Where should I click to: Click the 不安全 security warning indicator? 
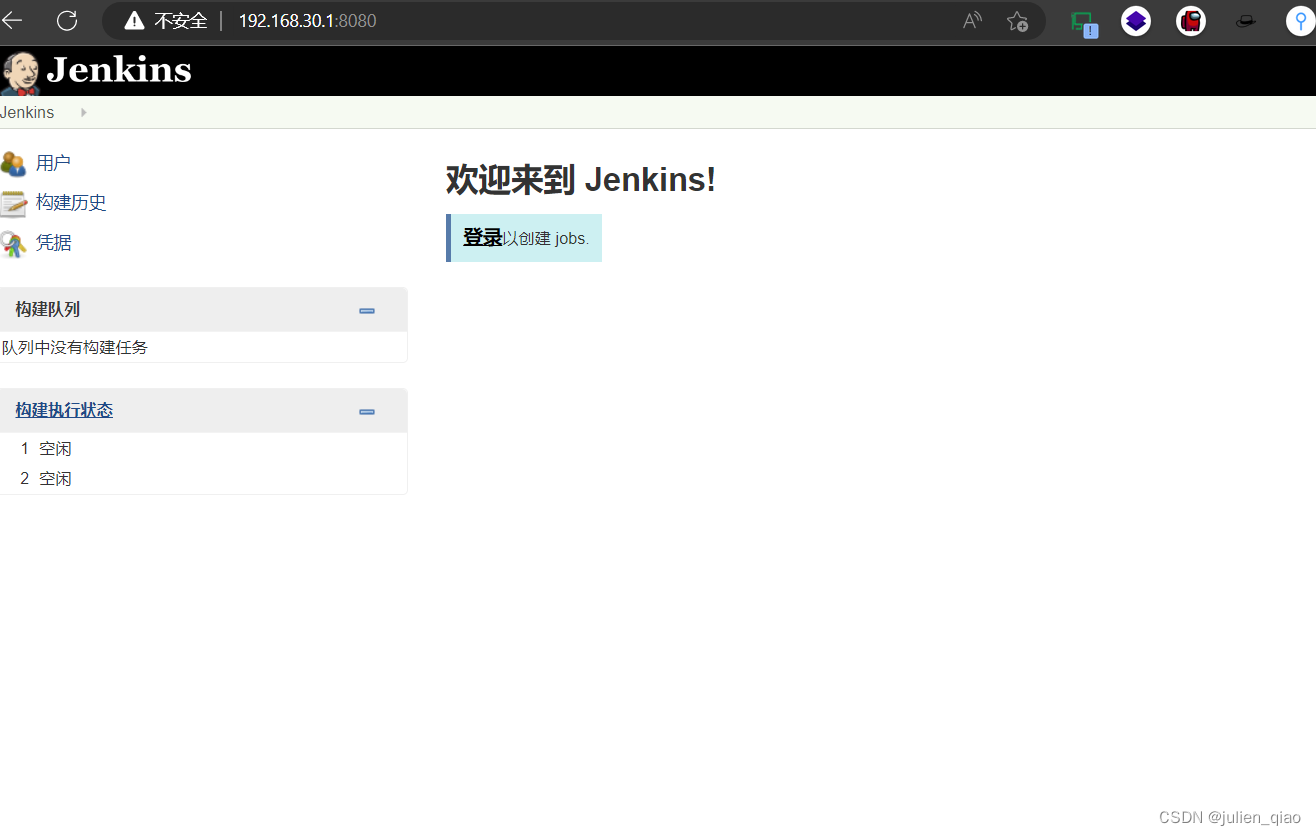coord(165,21)
